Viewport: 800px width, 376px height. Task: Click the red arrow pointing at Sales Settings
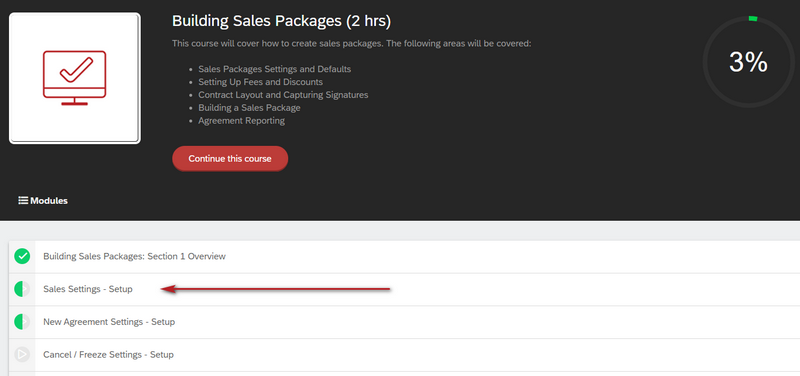tap(276, 289)
